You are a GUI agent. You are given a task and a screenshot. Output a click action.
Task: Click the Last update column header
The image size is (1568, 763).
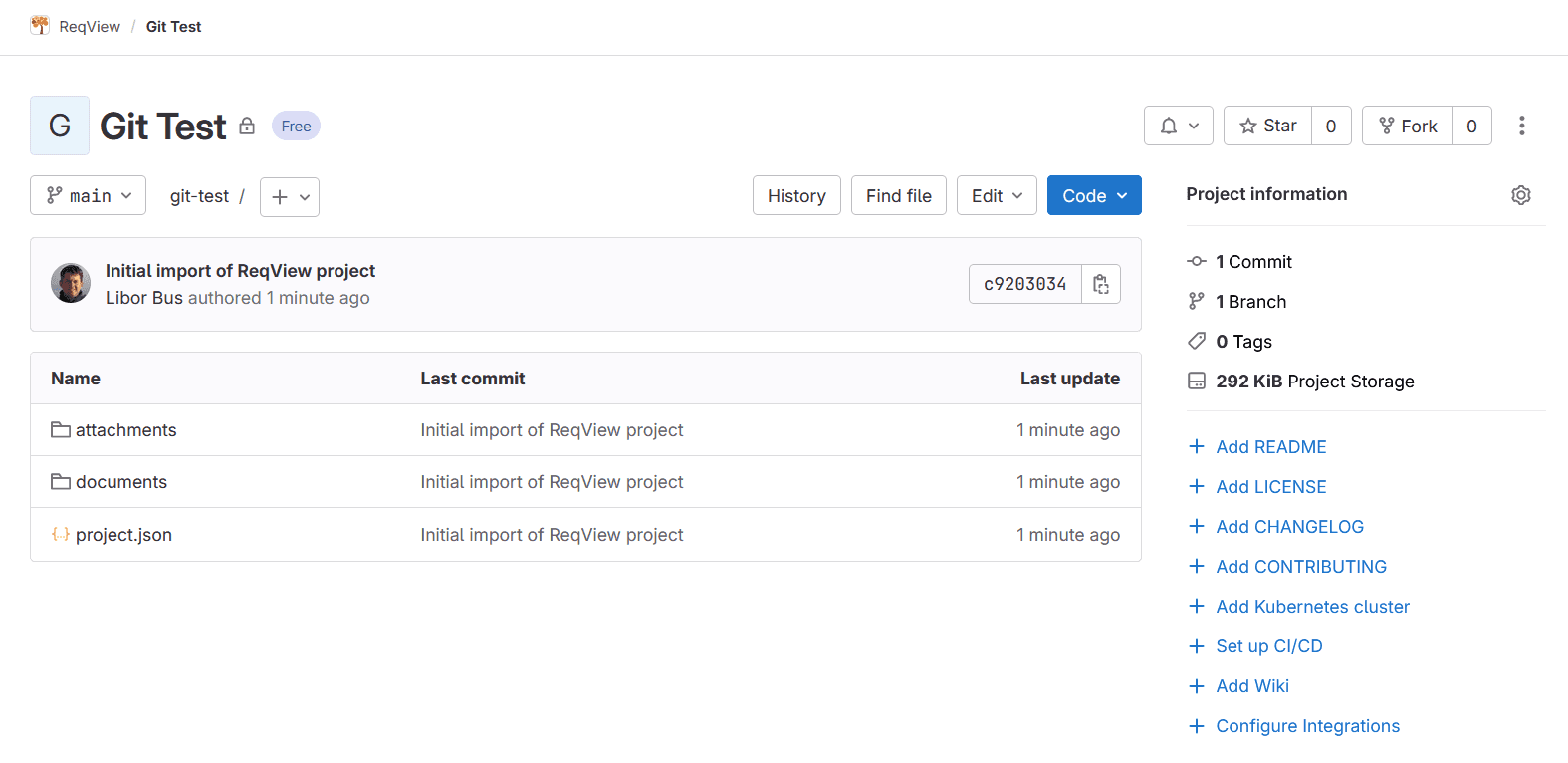(x=1070, y=379)
